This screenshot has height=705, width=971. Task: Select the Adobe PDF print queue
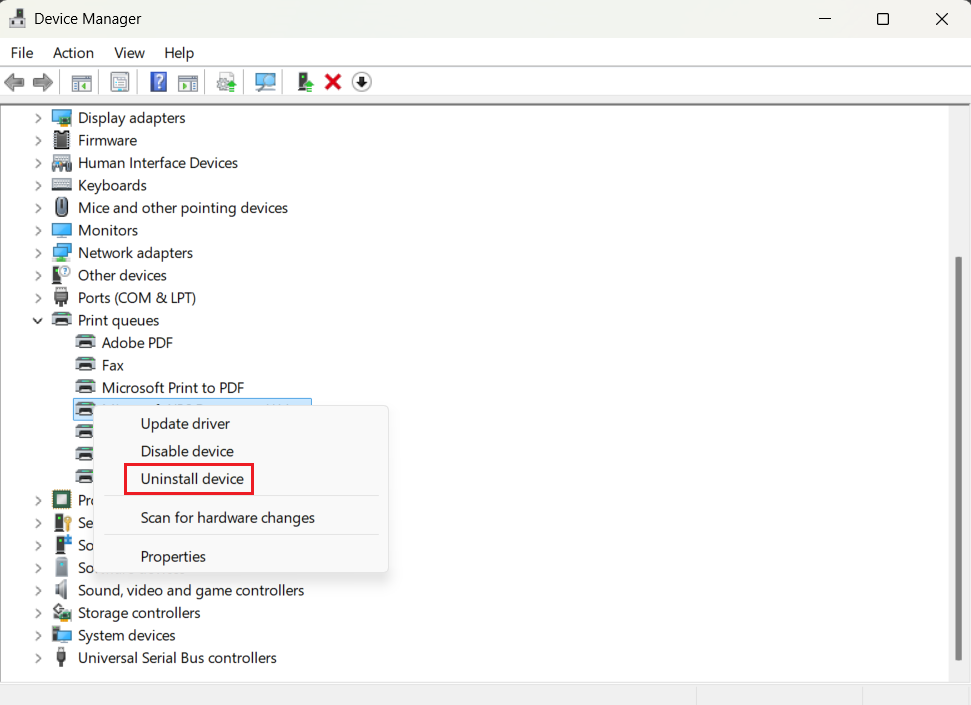click(137, 343)
